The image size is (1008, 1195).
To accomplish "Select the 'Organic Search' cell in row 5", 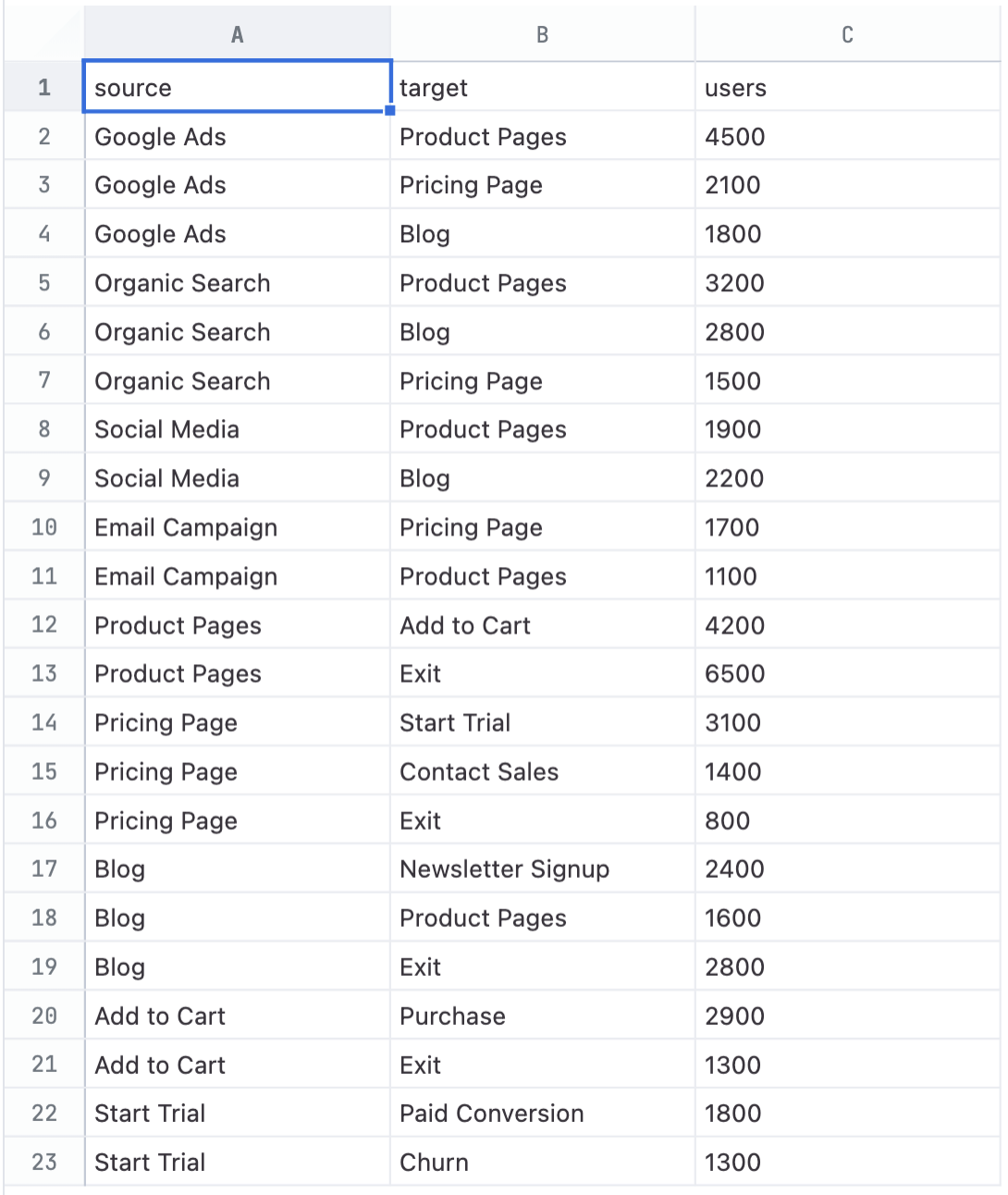I will pos(237,282).
